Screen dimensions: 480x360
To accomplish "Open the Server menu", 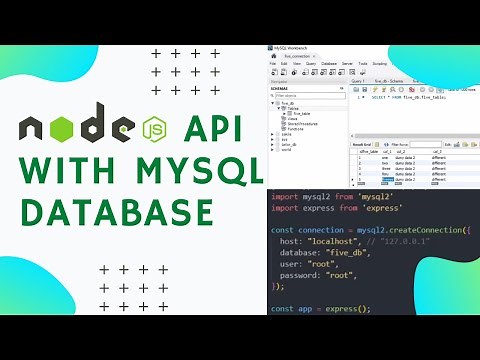I will [x=347, y=63].
